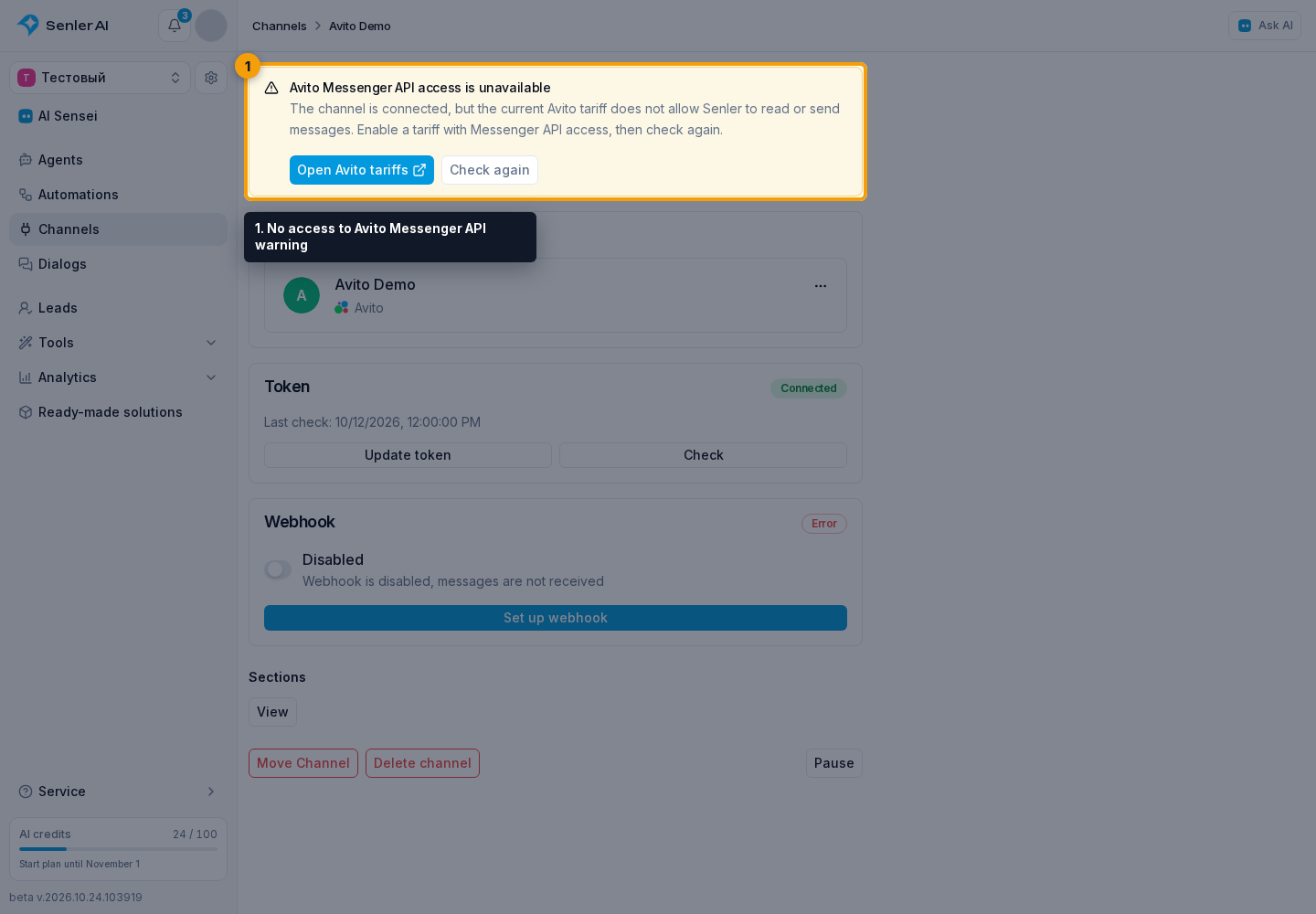
Task: Open AI Sensei in sidebar
Action: coord(118,116)
